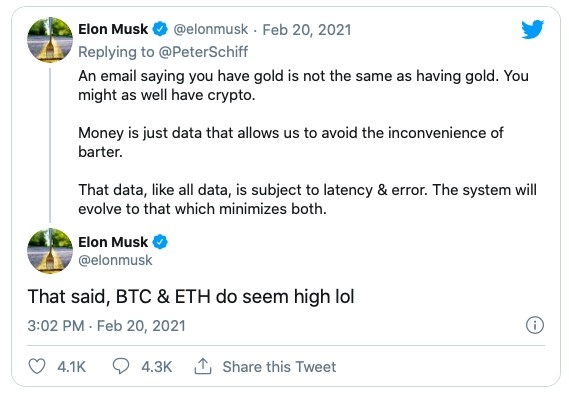
Task: Click the 4.3K replies count
Action: tap(157, 367)
